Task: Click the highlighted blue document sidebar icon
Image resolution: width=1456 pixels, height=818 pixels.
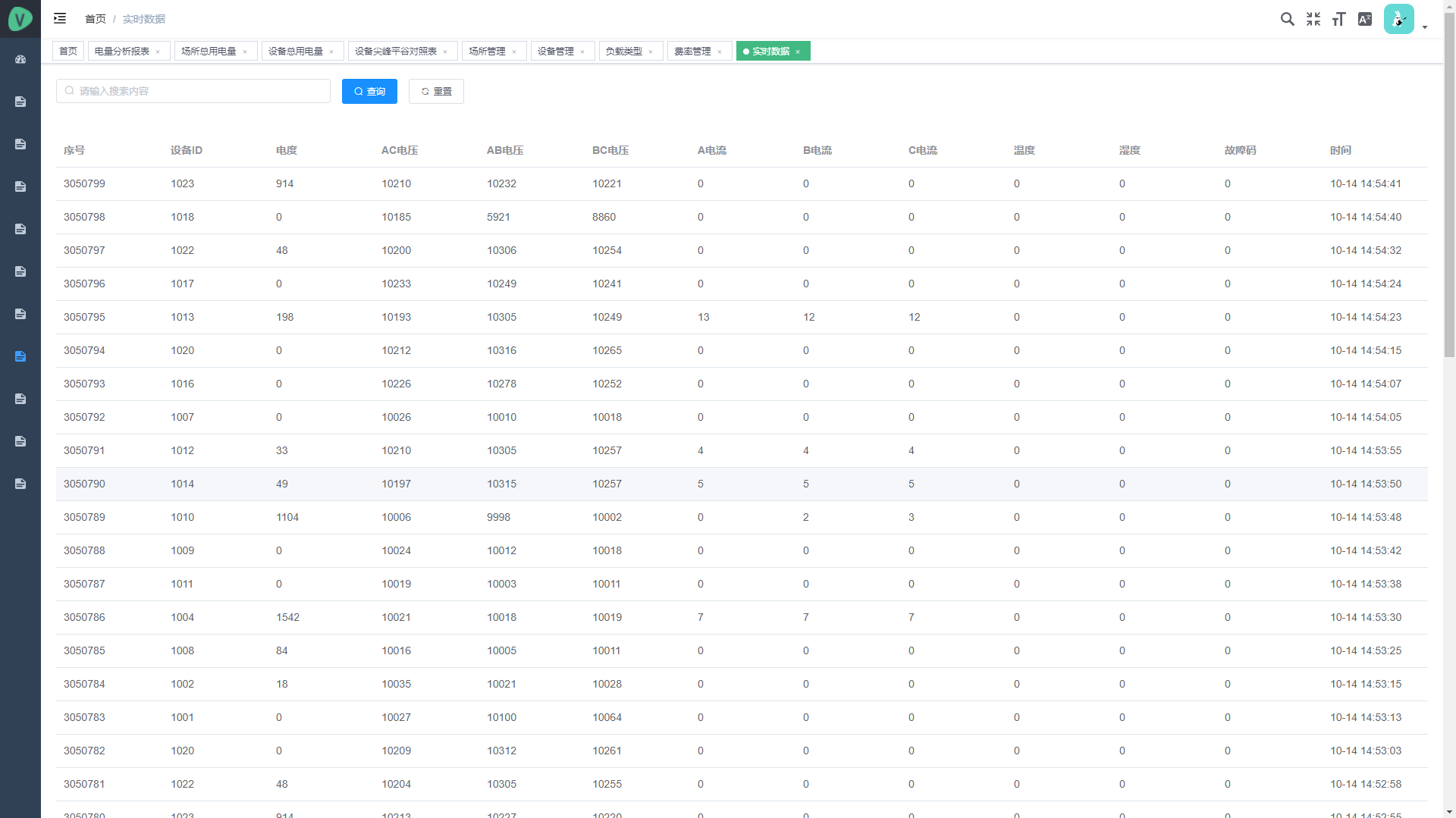Action: tap(20, 356)
